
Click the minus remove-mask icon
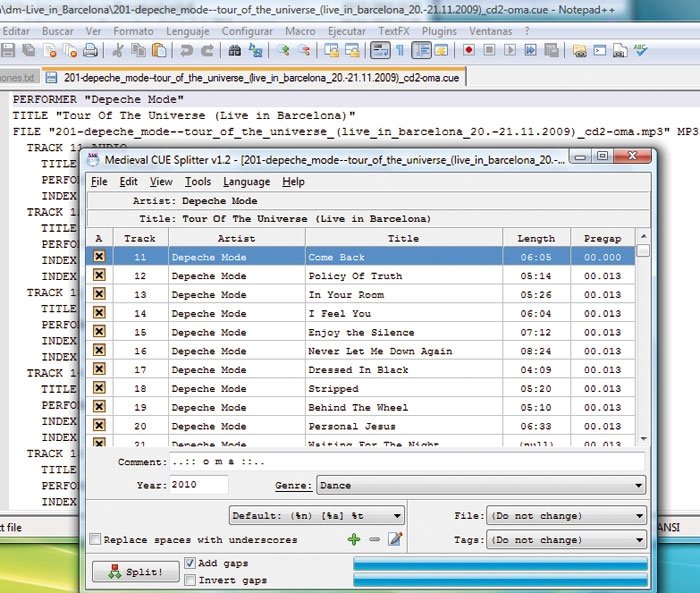click(375, 539)
